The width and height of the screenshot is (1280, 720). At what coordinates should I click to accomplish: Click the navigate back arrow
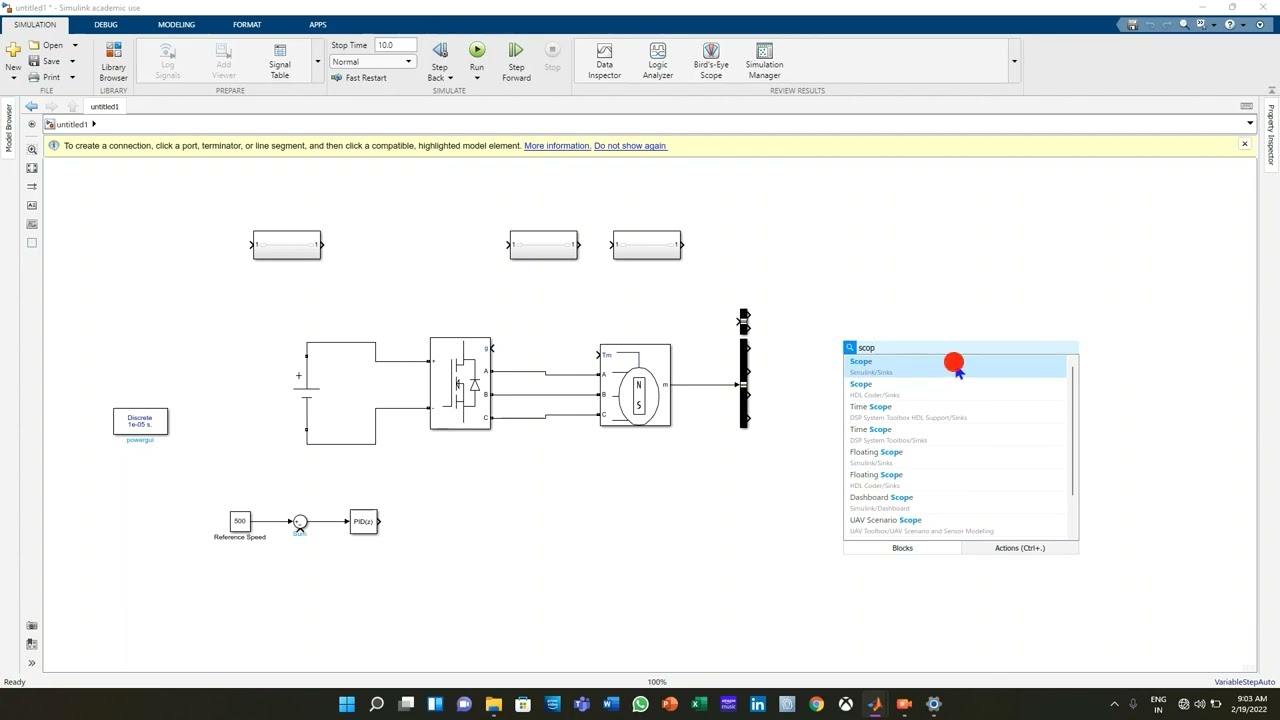point(32,106)
